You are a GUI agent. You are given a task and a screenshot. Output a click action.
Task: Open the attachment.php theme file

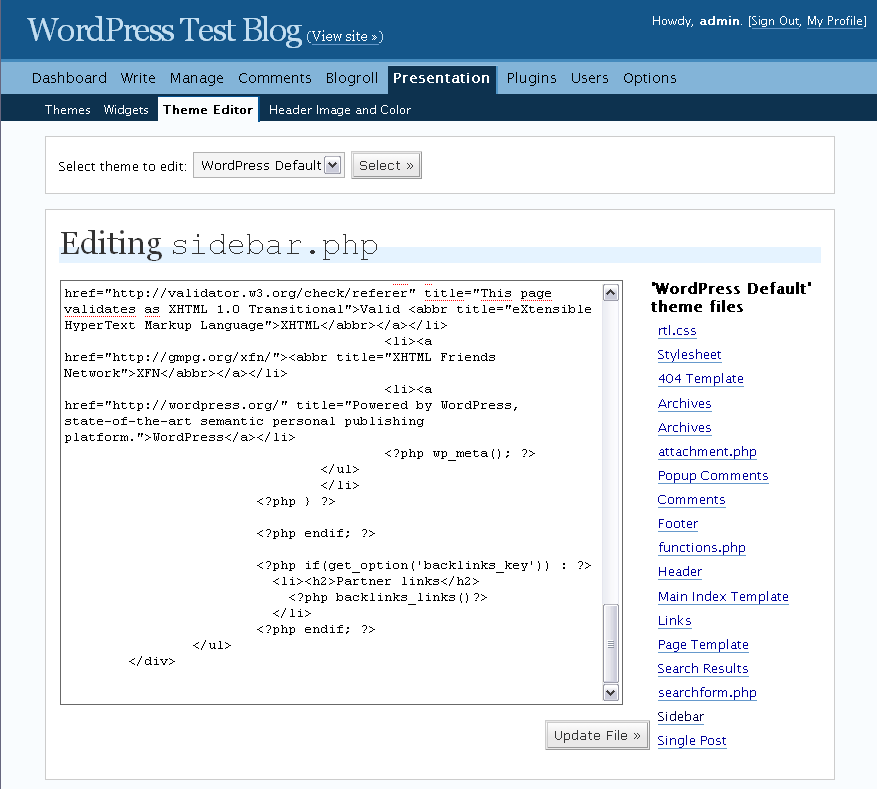pos(707,452)
